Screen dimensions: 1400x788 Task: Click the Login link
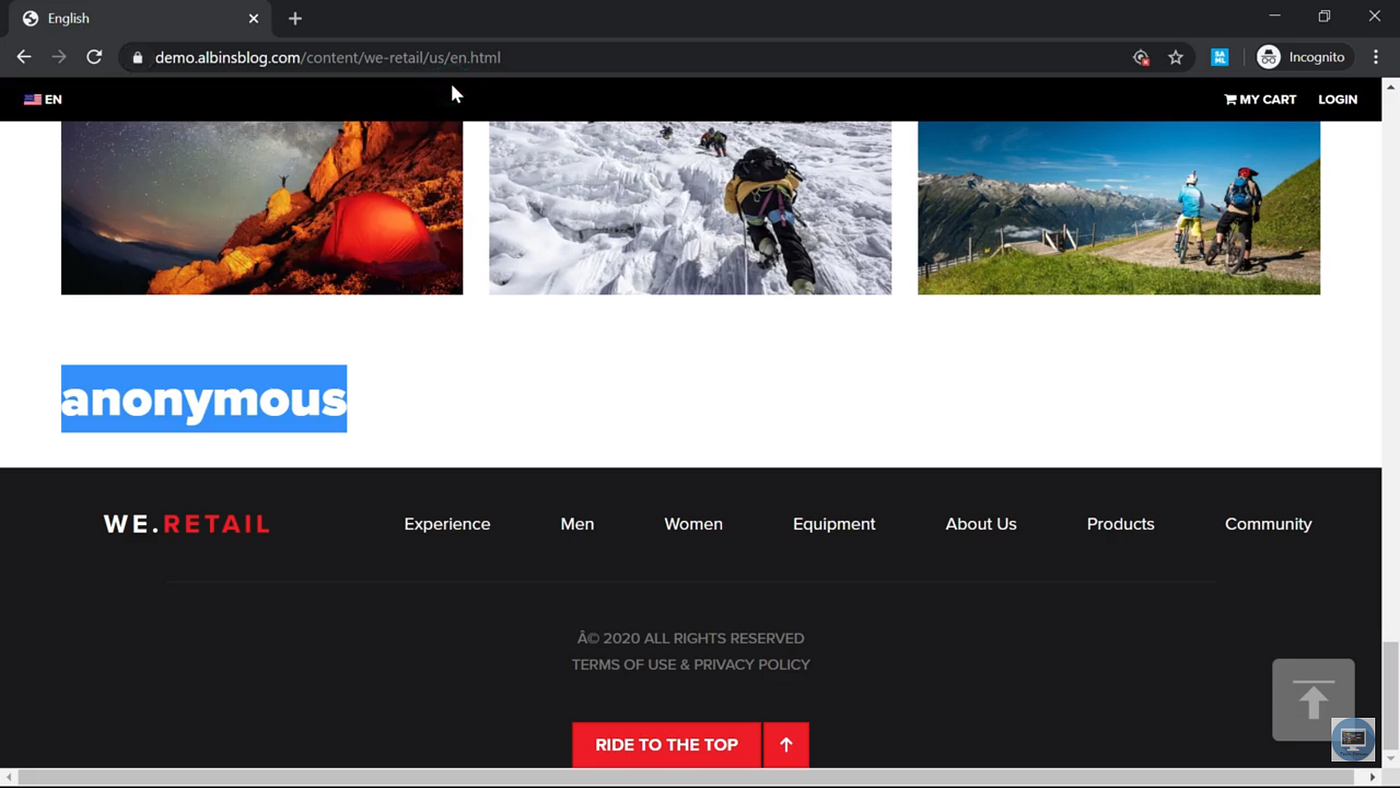click(1338, 99)
